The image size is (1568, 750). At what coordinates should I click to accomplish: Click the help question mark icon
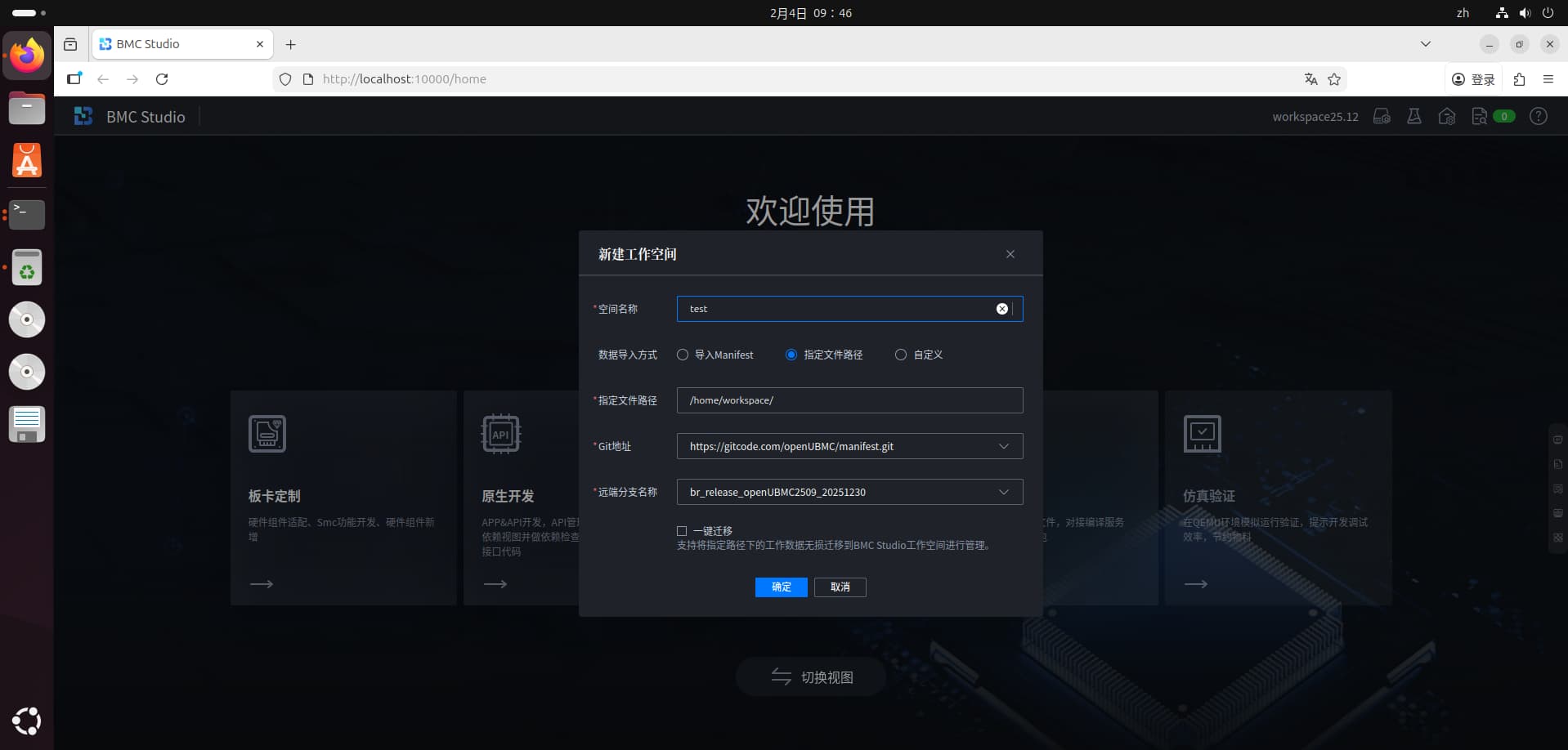[1538, 117]
